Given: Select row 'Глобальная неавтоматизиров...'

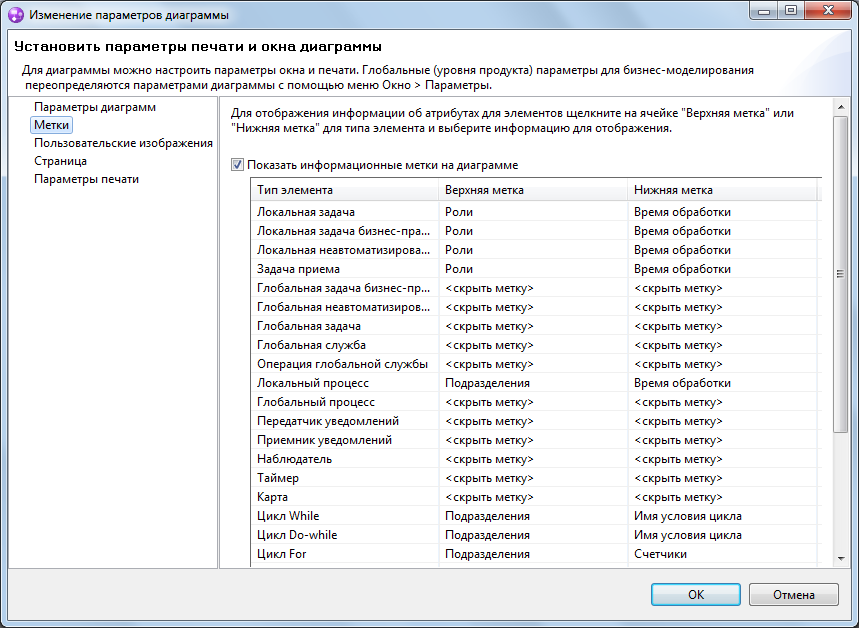Looking at the screenshot, I should (x=534, y=307).
